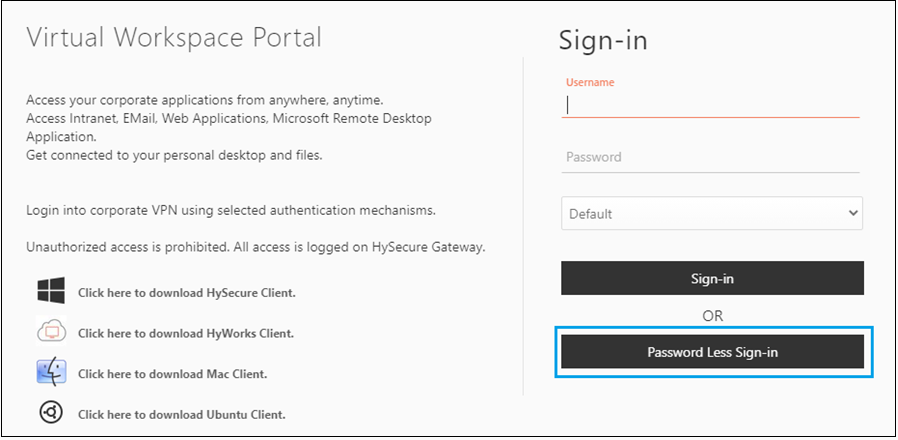This screenshot has height=440, width=898.
Task: Click the dark Sign-in button
Action: click(712, 278)
